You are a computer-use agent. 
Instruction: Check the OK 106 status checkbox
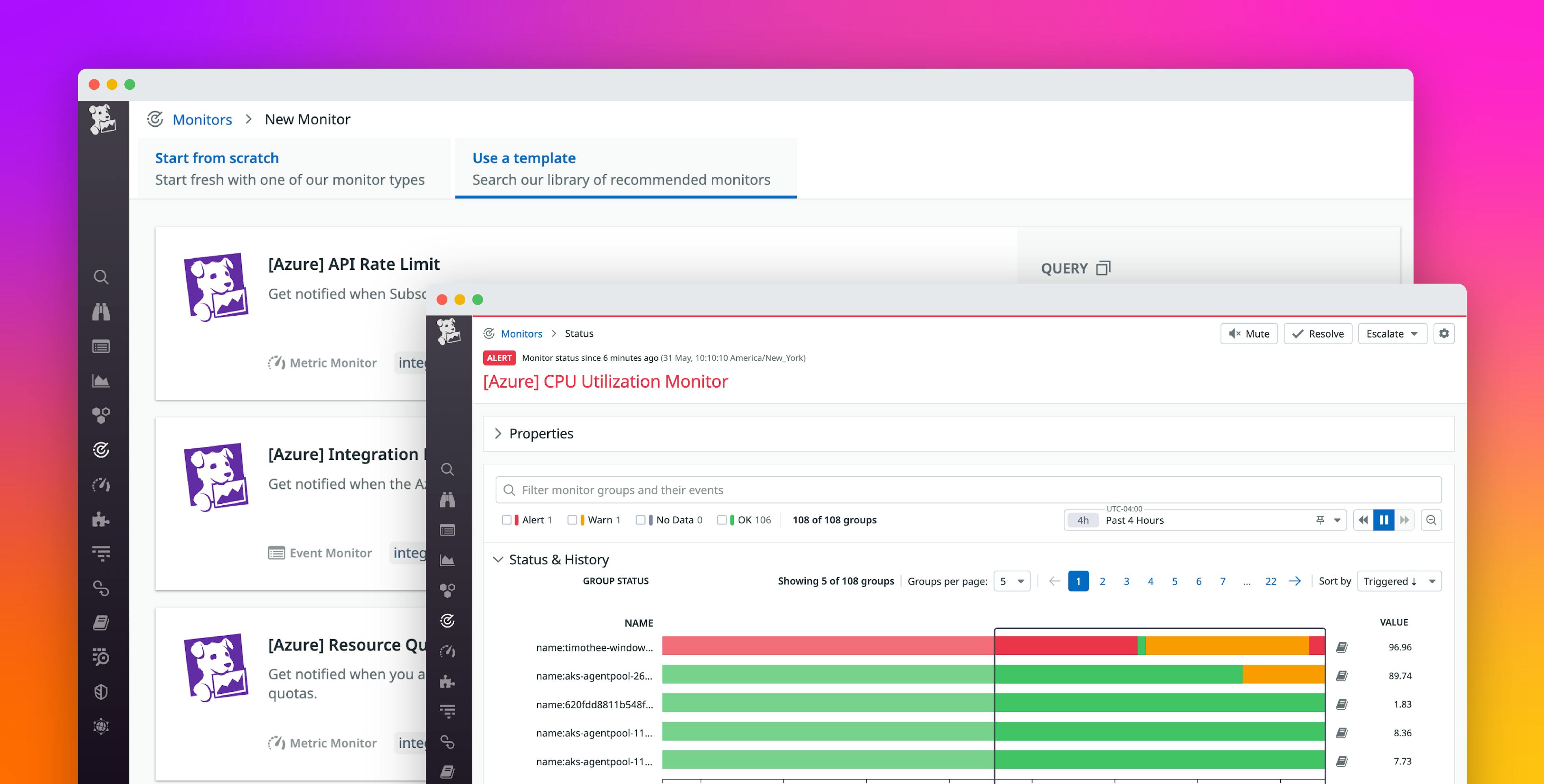(722, 520)
